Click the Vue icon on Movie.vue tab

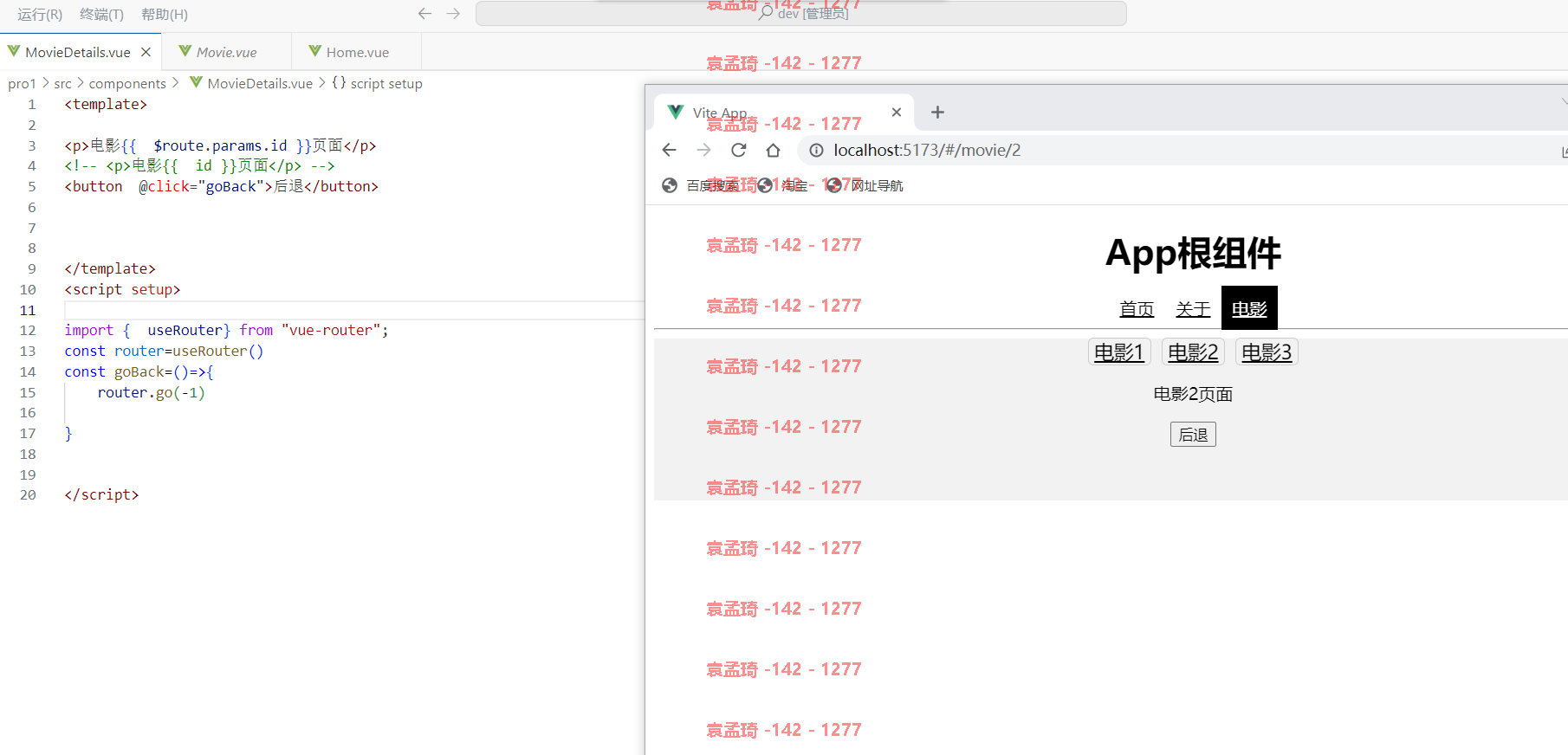tap(185, 51)
